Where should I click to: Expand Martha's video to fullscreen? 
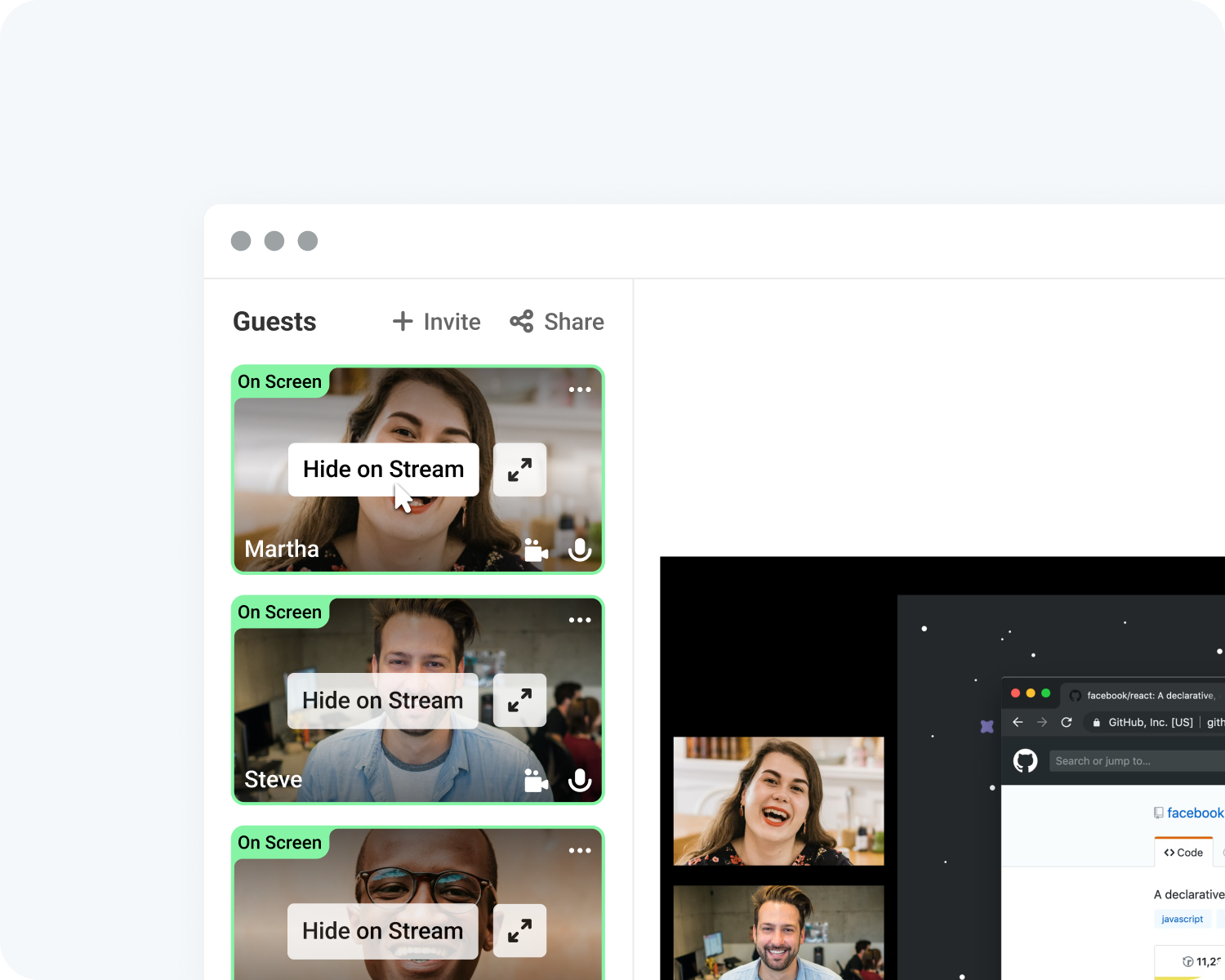click(x=519, y=470)
